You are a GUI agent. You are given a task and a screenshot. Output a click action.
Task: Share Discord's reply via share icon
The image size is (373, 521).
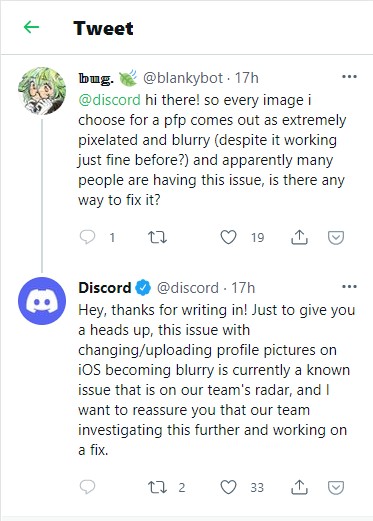(299, 487)
